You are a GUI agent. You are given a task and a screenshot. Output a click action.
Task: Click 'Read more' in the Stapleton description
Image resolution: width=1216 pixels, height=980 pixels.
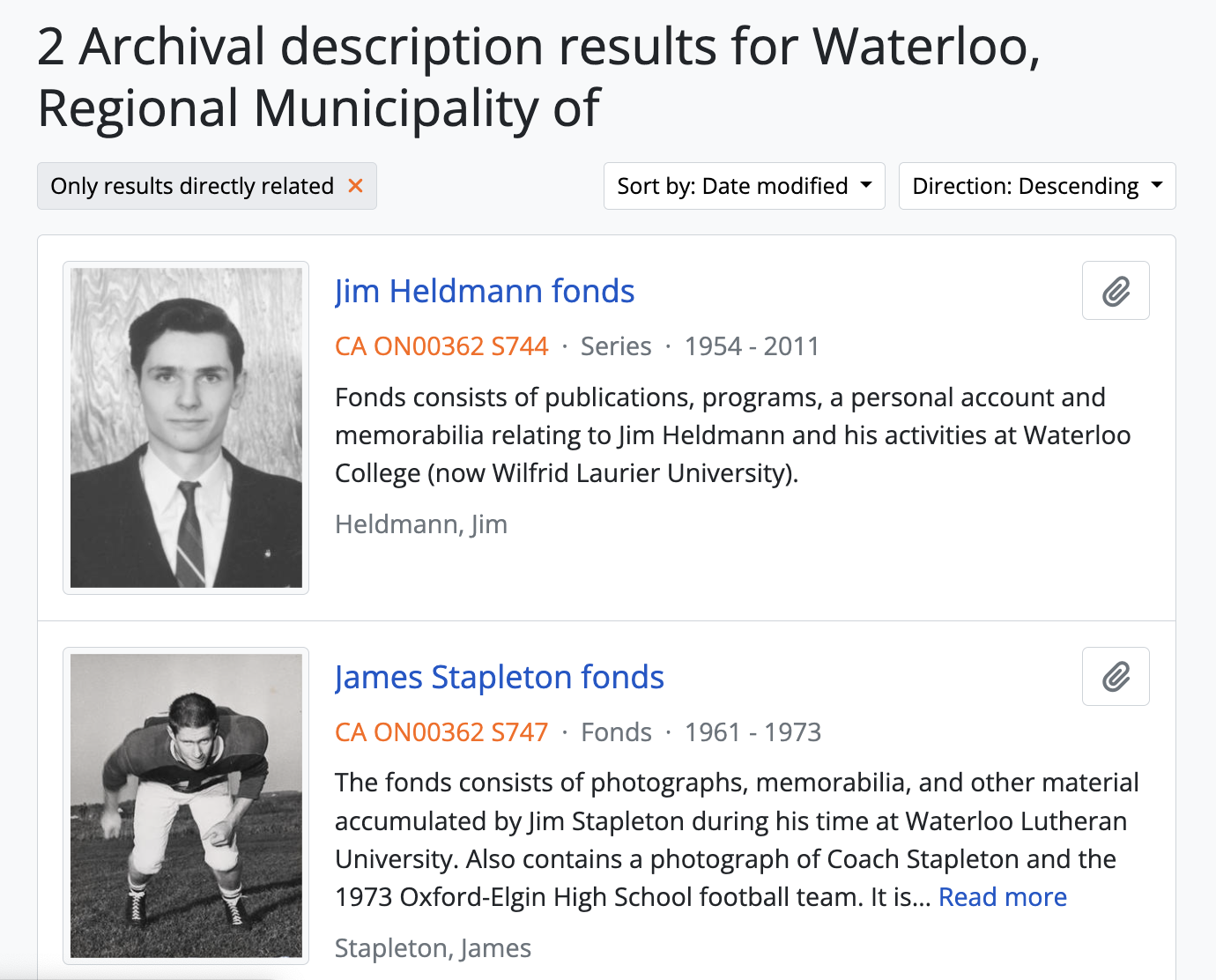point(1002,897)
